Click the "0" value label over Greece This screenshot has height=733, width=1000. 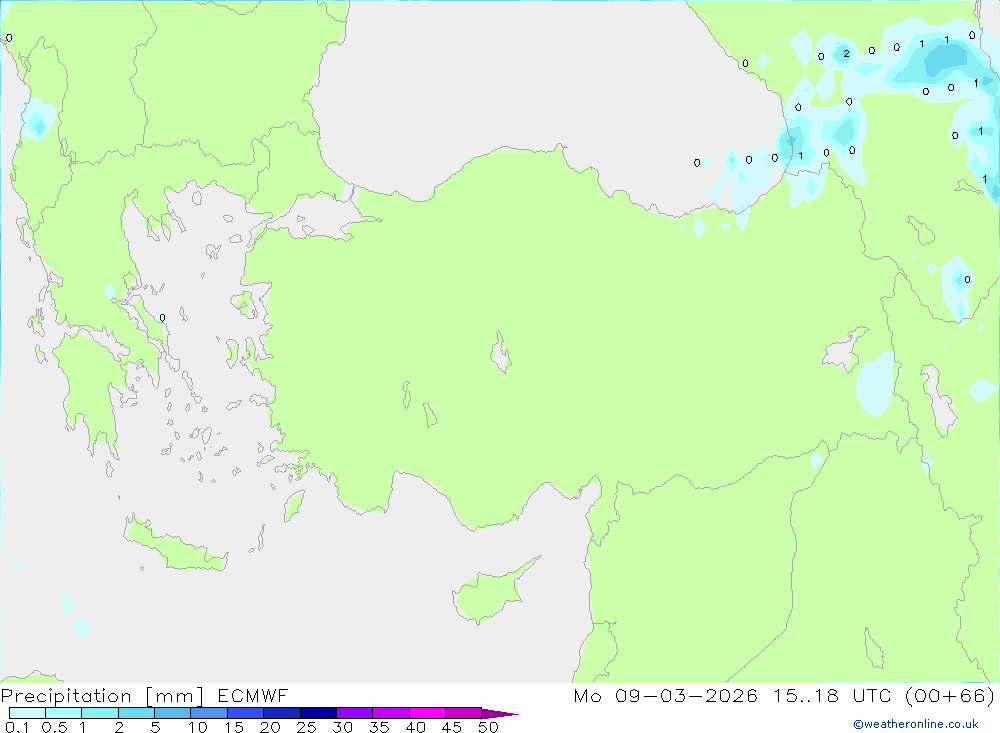coord(162,319)
